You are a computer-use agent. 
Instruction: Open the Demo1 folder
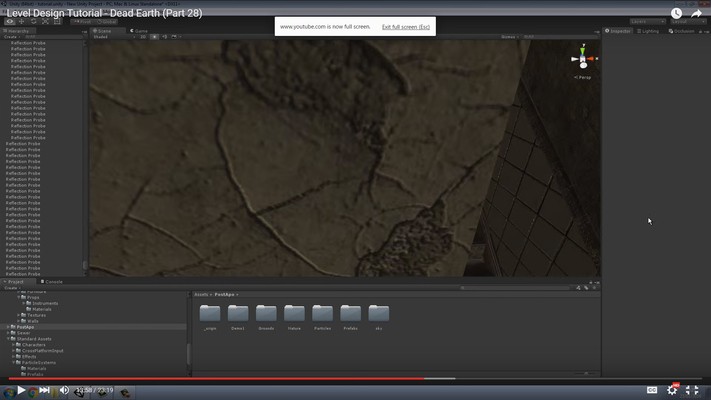[238, 313]
